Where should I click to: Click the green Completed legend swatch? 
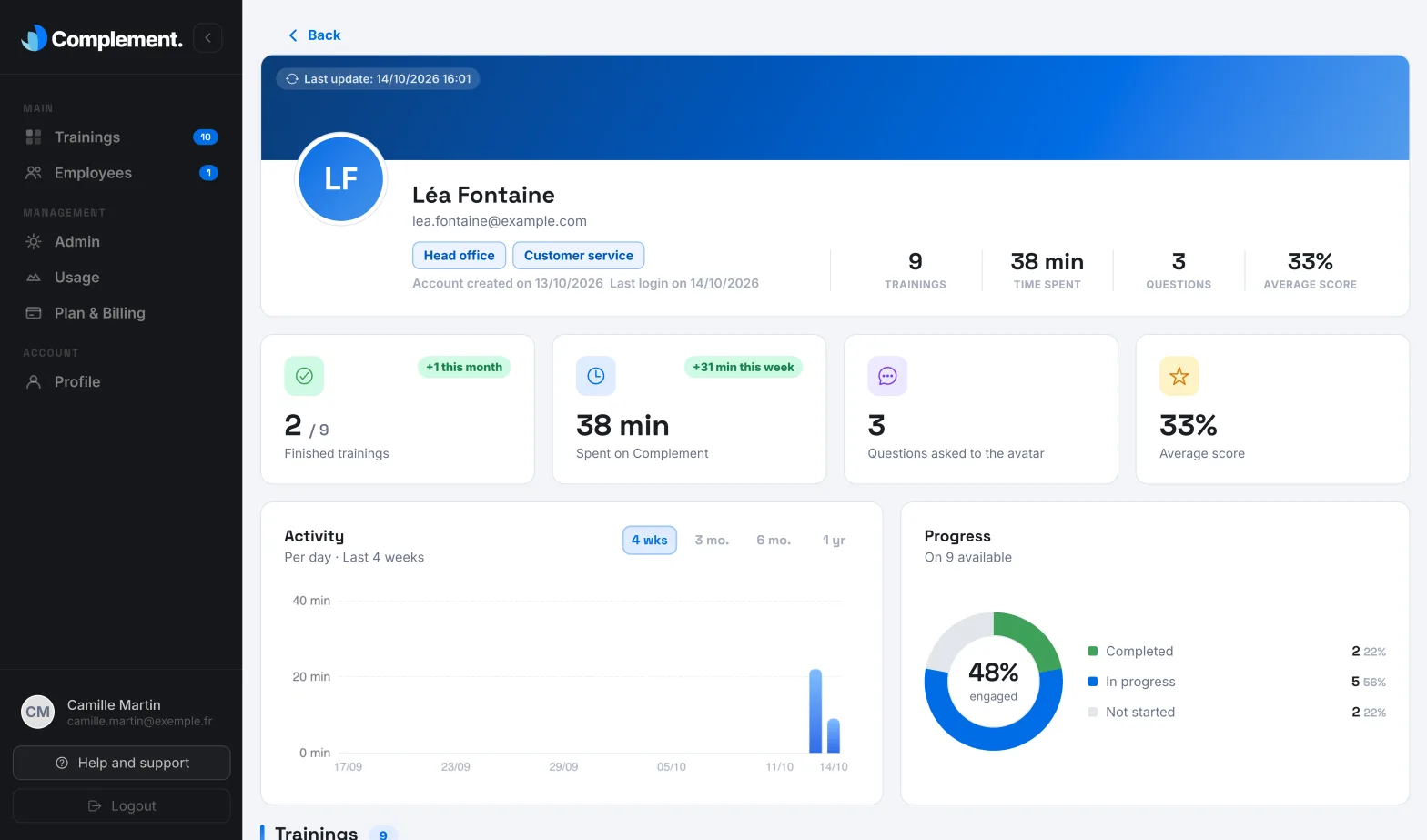point(1093,652)
